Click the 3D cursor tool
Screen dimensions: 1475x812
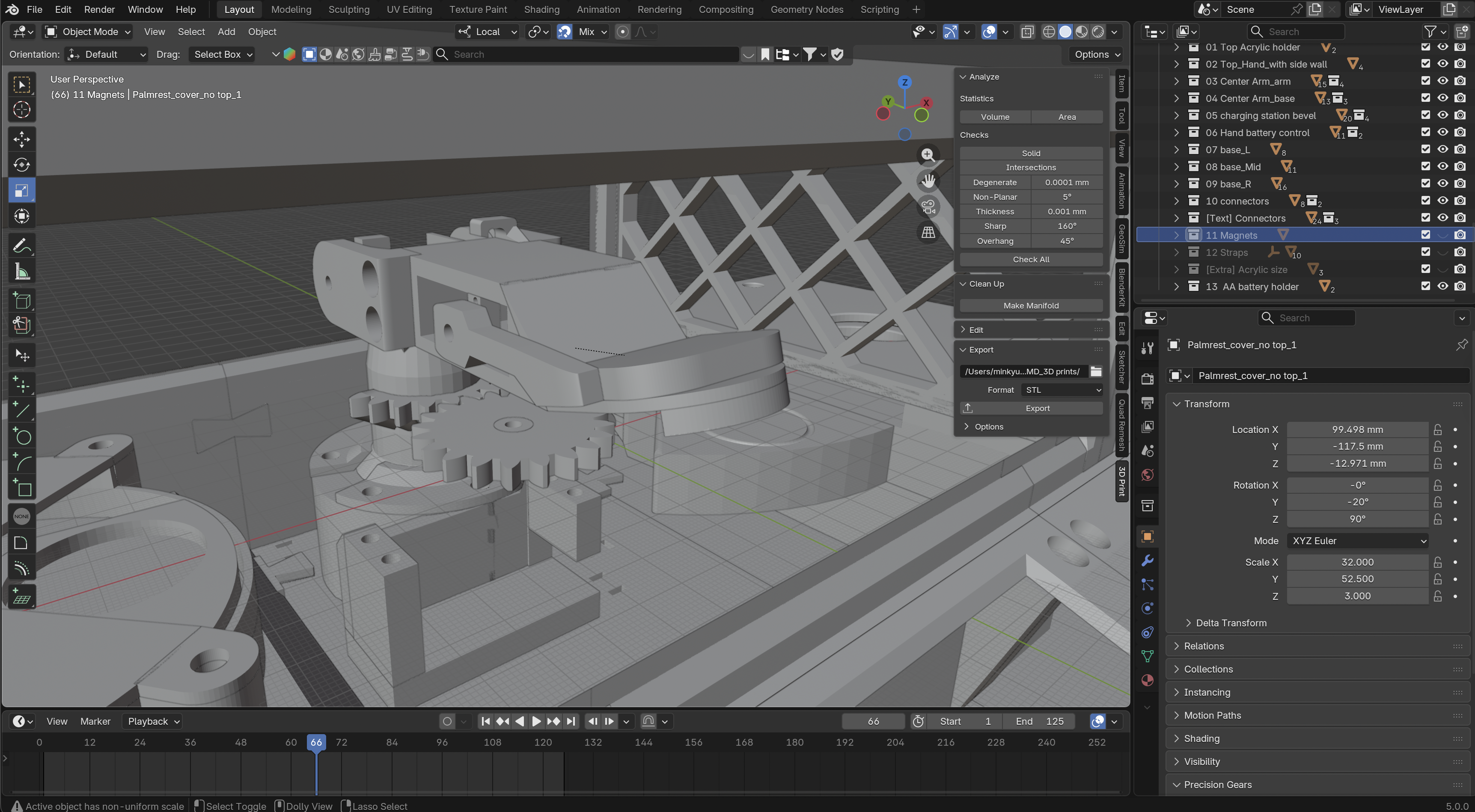[22, 109]
